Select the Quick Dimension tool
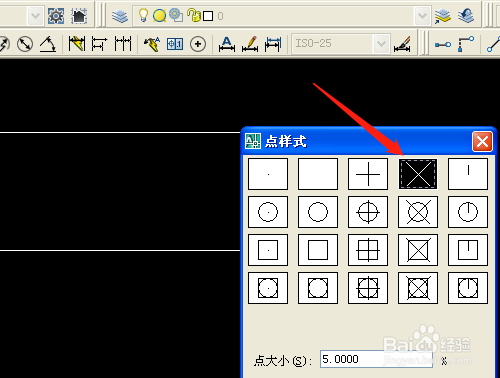Screen dimensions: 500x378 pyautogui.click(x=76, y=44)
